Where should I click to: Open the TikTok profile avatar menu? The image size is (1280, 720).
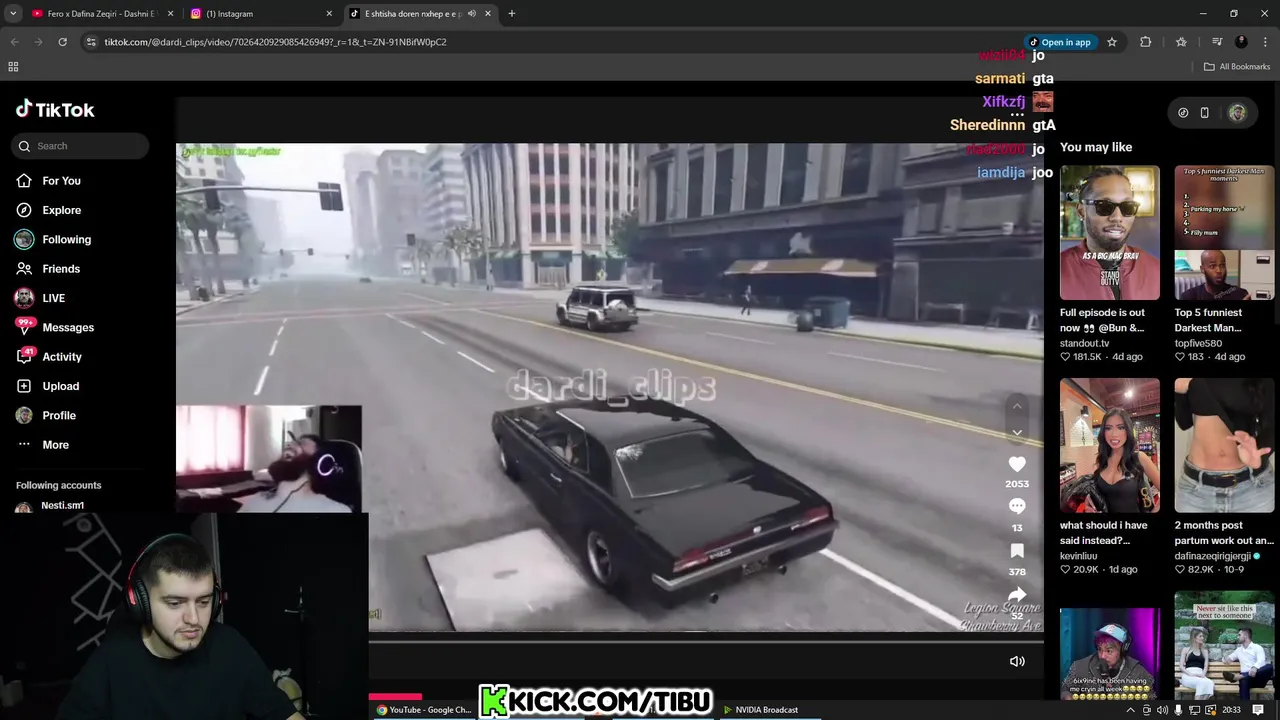coord(1237,113)
